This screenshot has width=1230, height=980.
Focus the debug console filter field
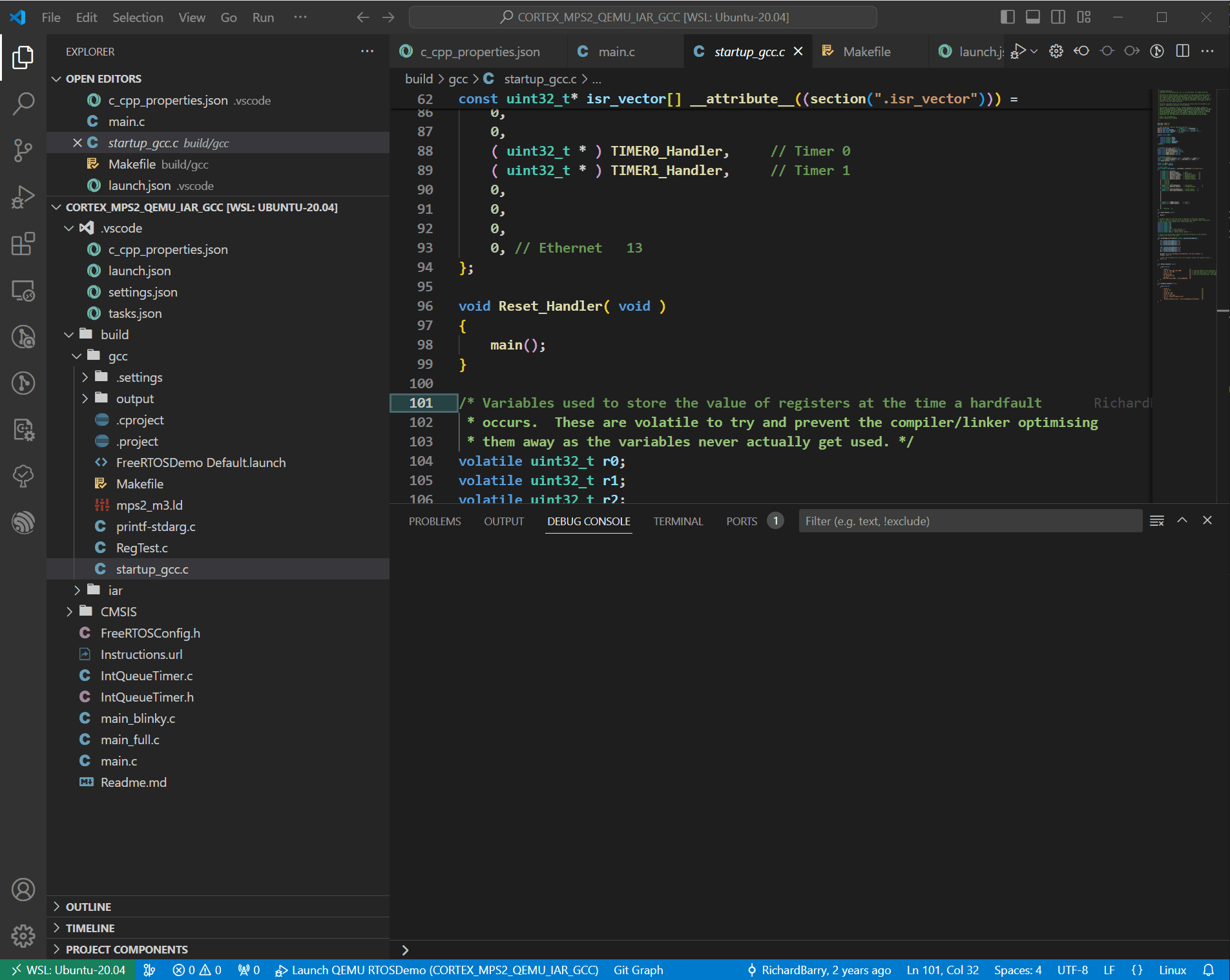point(970,521)
